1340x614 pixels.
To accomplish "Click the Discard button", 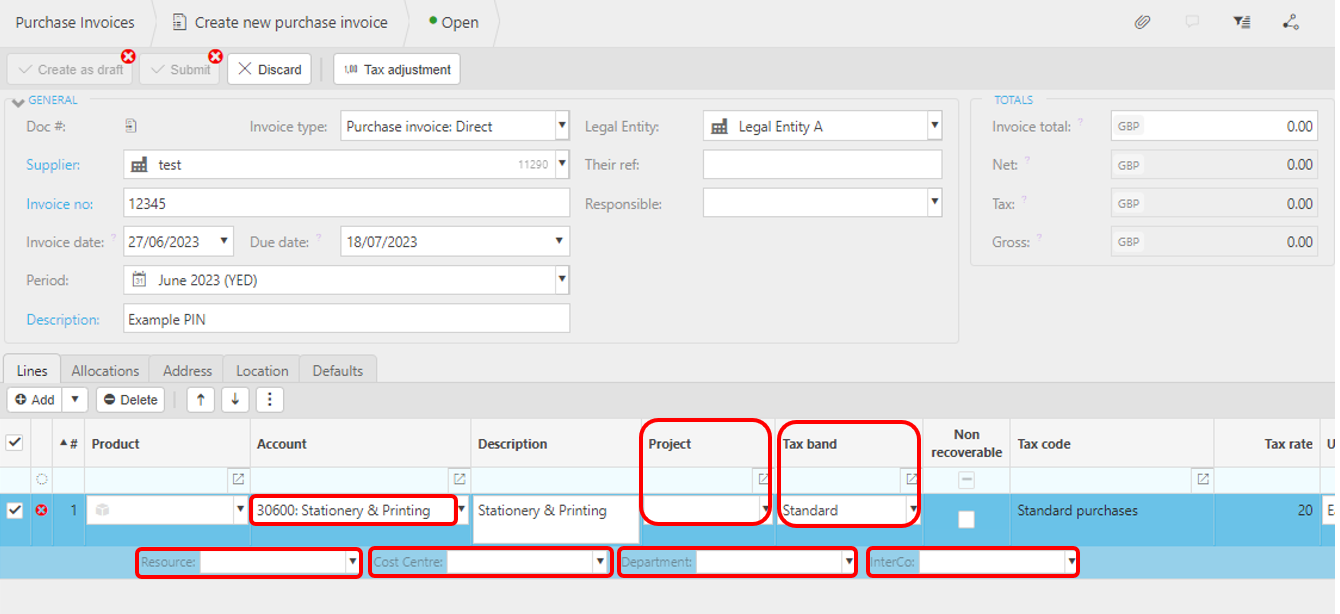I will pos(270,69).
